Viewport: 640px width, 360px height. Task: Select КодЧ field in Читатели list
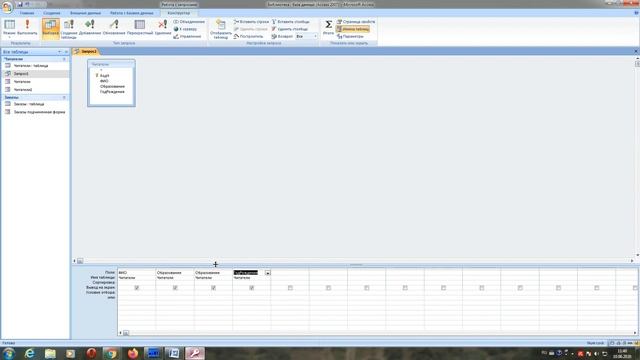pos(104,76)
